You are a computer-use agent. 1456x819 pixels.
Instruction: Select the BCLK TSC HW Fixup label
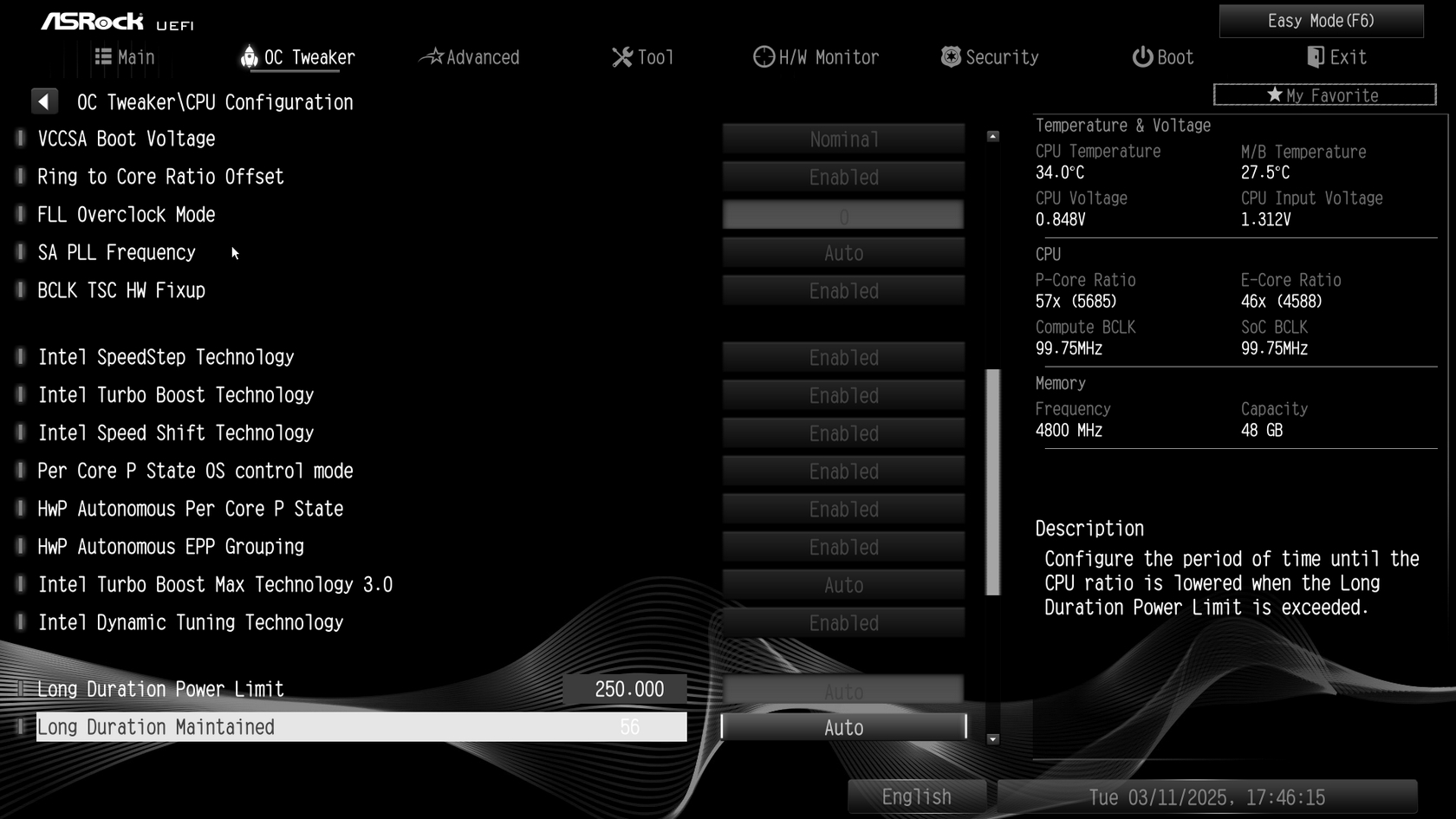point(121,290)
